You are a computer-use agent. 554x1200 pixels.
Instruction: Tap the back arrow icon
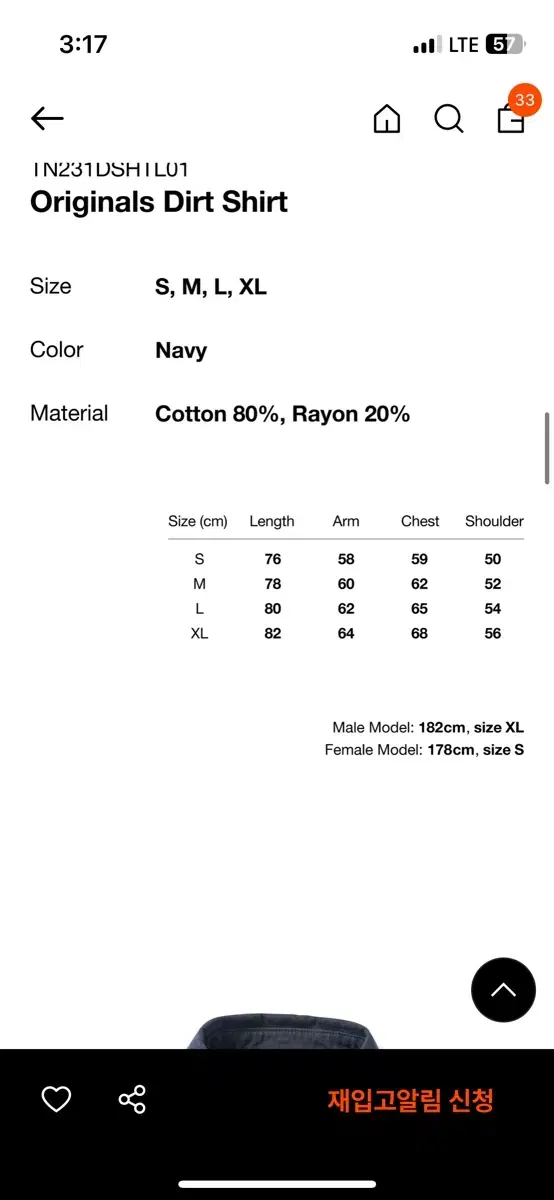(x=47, y=119)
